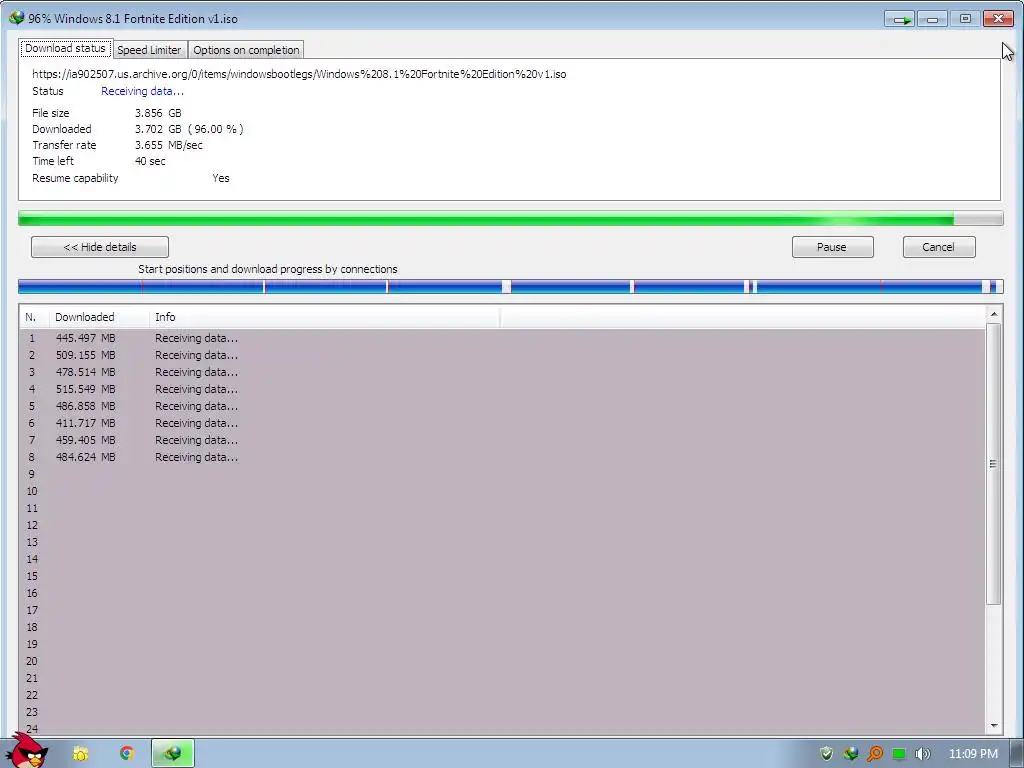
Task: Click the 3.856 GB file size value
Action: click(x=158, y=113)
